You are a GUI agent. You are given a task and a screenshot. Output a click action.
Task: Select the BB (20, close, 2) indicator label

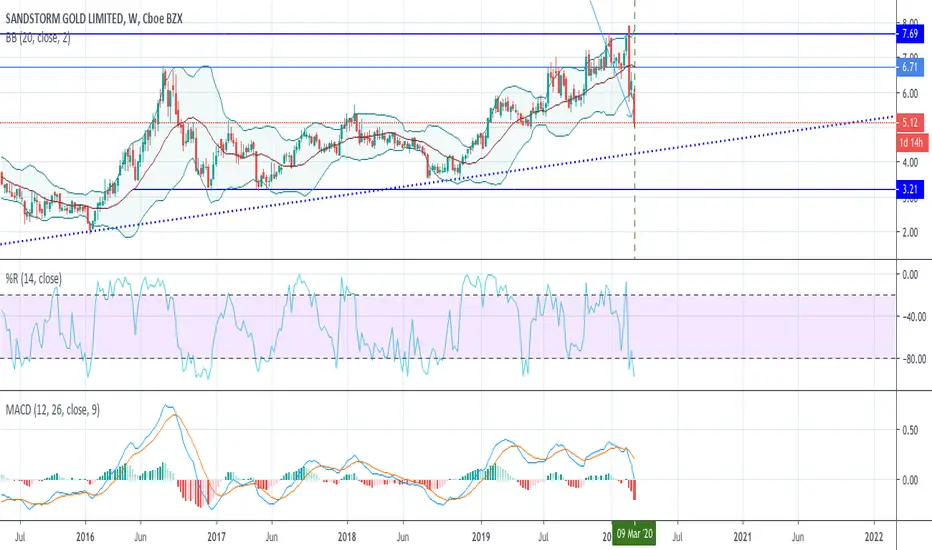pos(38,38)
